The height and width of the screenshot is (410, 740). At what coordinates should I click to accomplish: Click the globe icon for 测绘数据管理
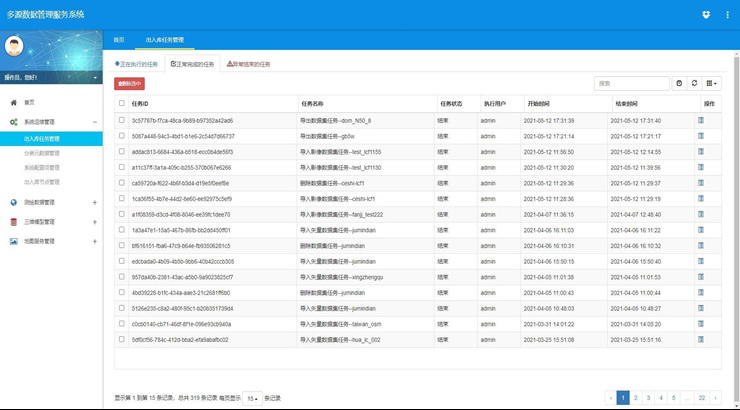coord(14,203)
